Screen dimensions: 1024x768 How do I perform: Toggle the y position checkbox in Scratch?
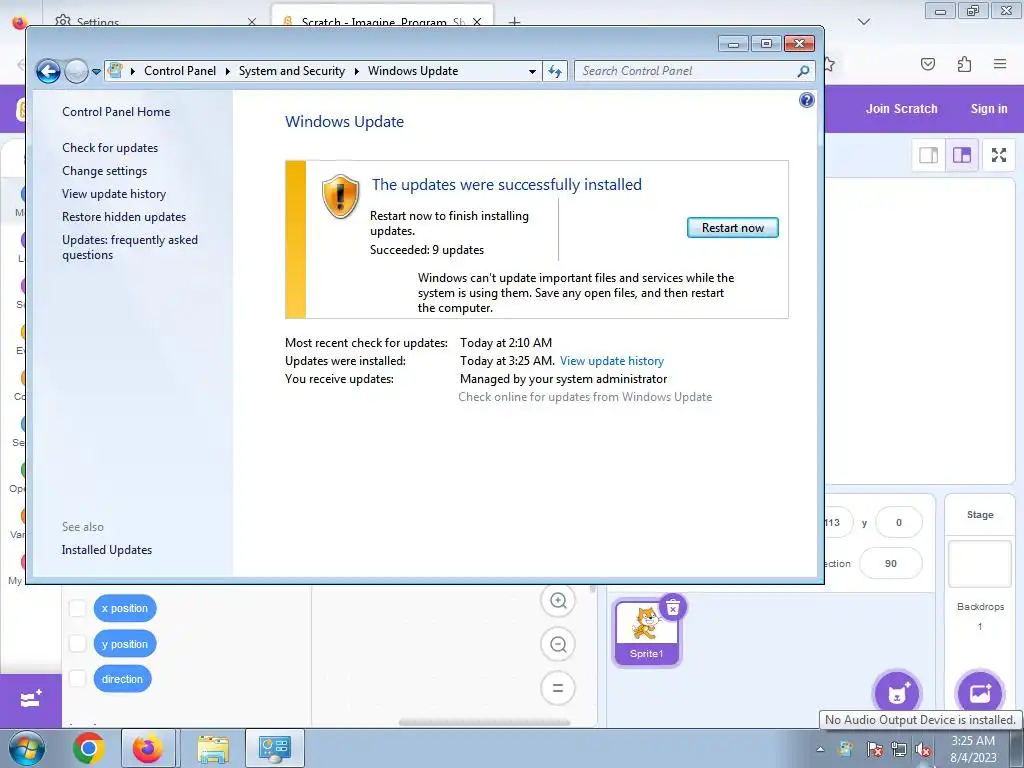coord(77,643)
